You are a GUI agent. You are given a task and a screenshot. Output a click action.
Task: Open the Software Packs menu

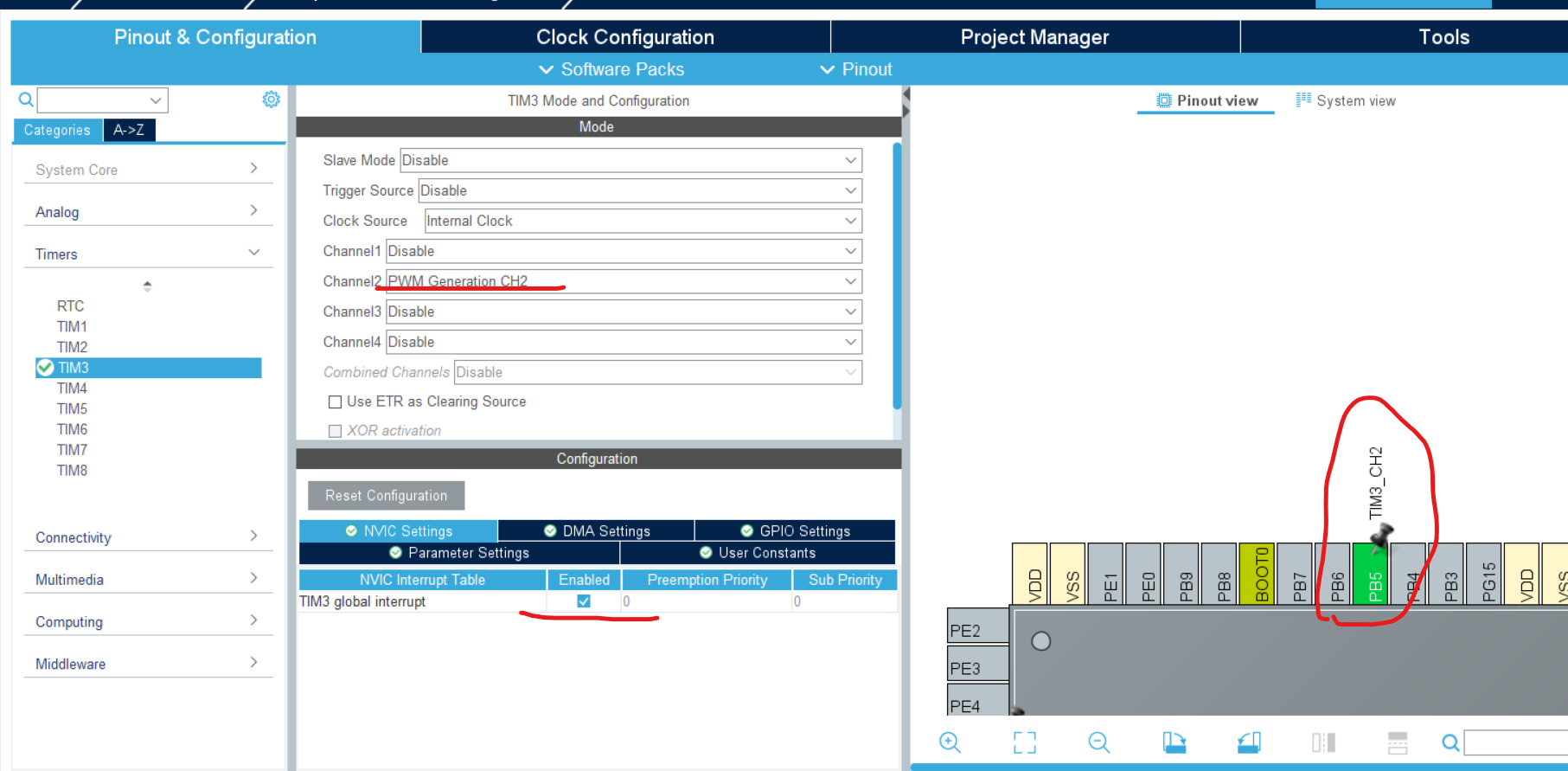[611, 69]
